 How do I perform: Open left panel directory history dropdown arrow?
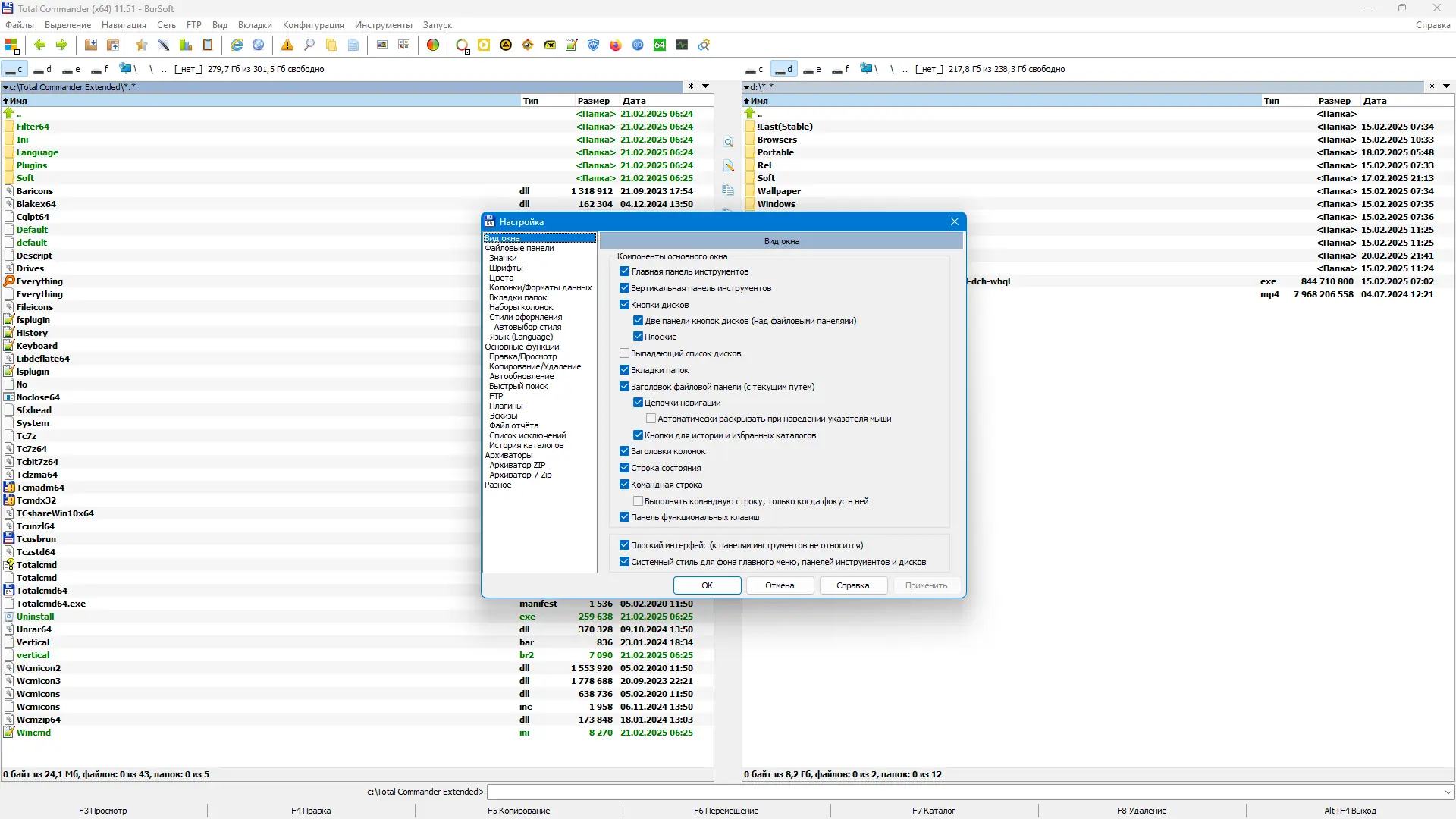pos(705,86)
